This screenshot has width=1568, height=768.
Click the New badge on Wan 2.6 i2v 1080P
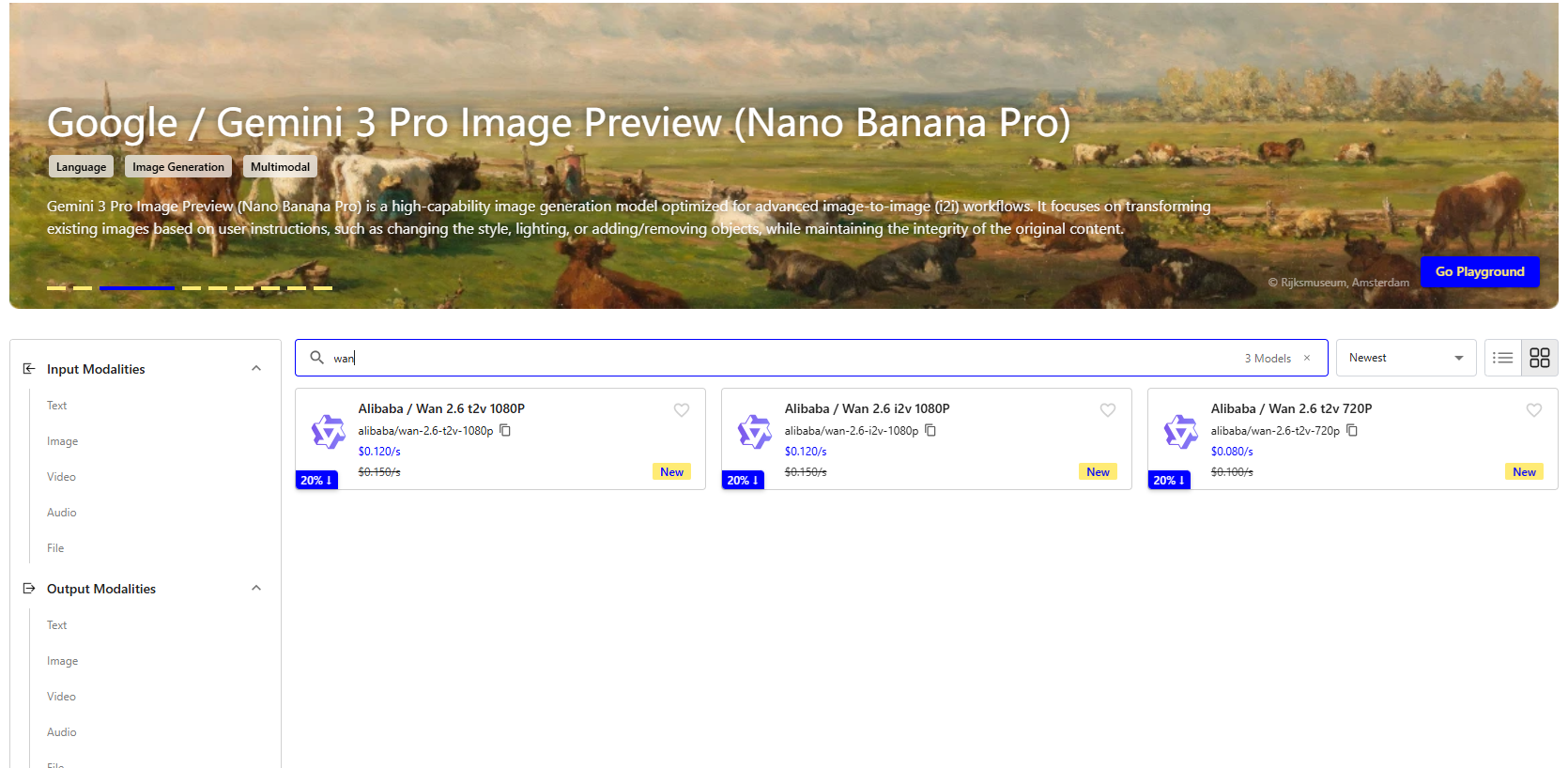pyautogui.click(x=1098, y=472)
